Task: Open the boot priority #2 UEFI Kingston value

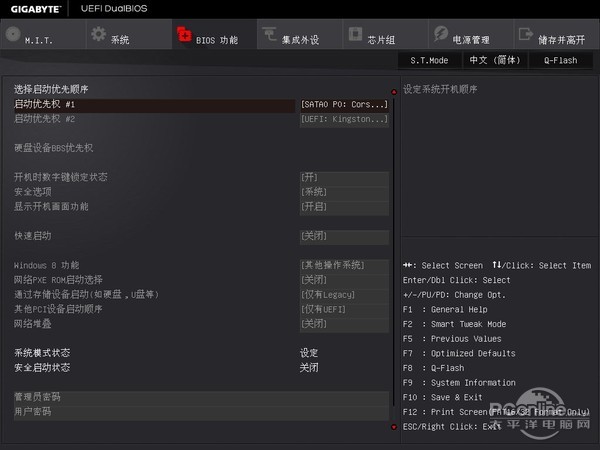Action: 344,119
